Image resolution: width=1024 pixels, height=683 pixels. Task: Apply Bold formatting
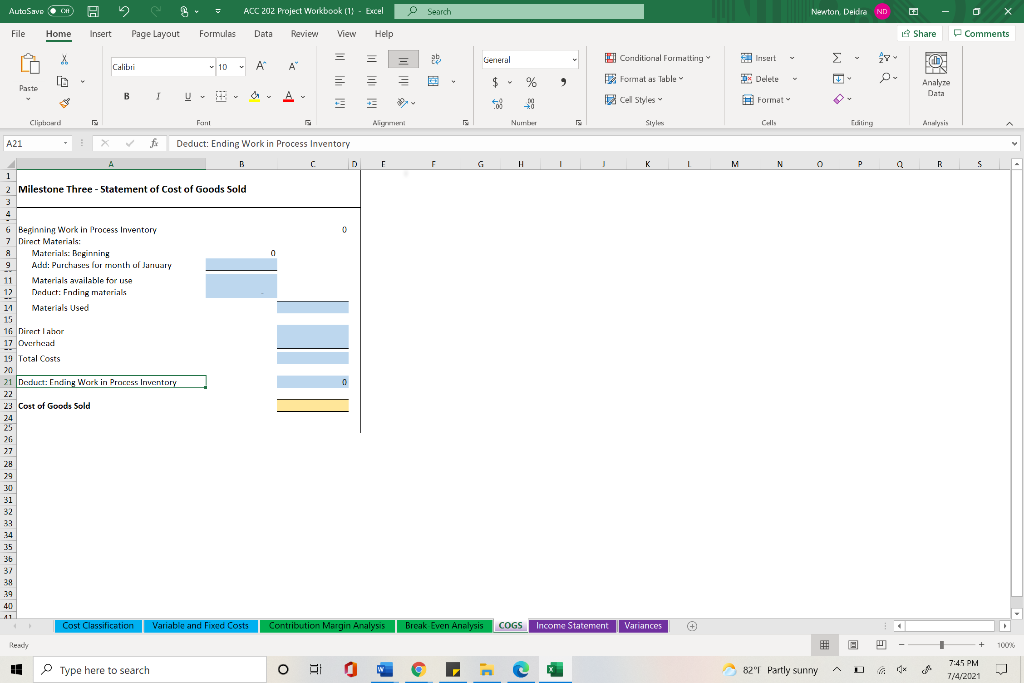pyautogui.click(x=127, y=97)
